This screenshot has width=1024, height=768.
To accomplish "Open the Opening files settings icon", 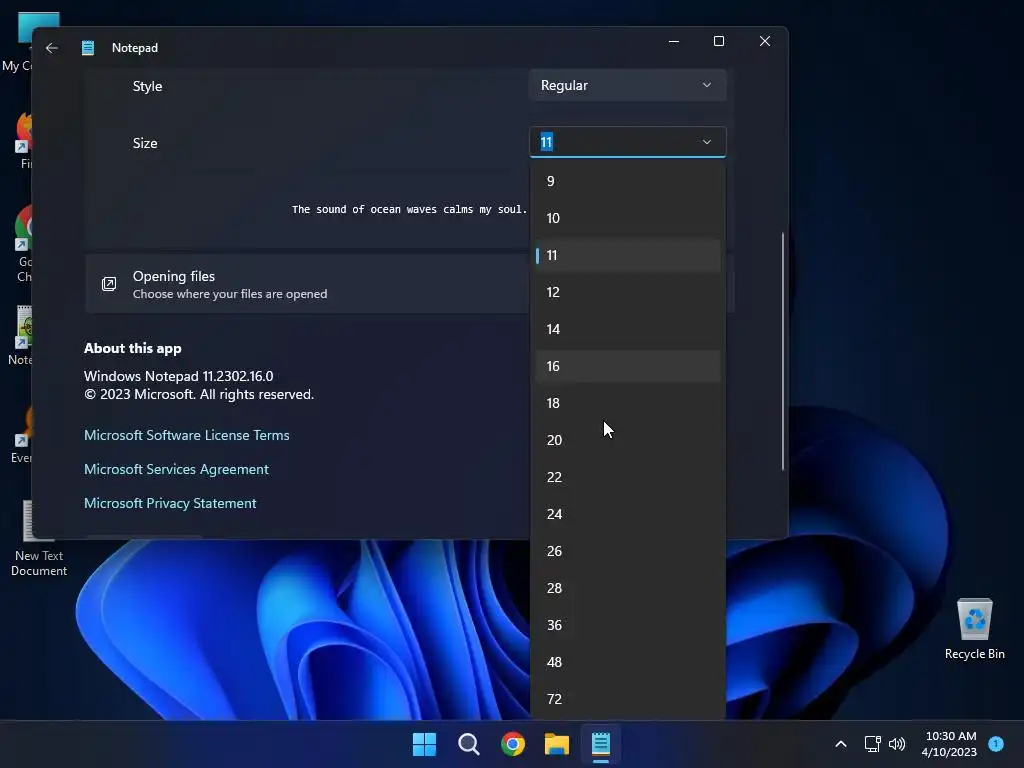I will pos(109,284).
